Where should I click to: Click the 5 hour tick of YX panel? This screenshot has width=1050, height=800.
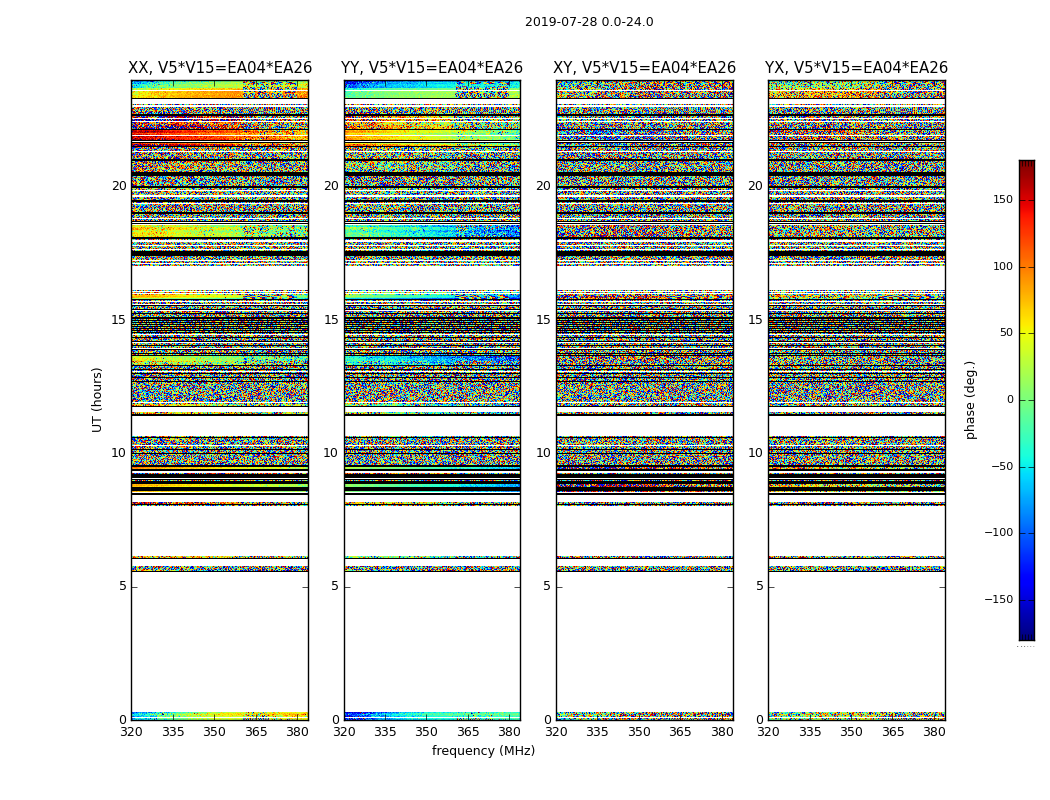759,586
